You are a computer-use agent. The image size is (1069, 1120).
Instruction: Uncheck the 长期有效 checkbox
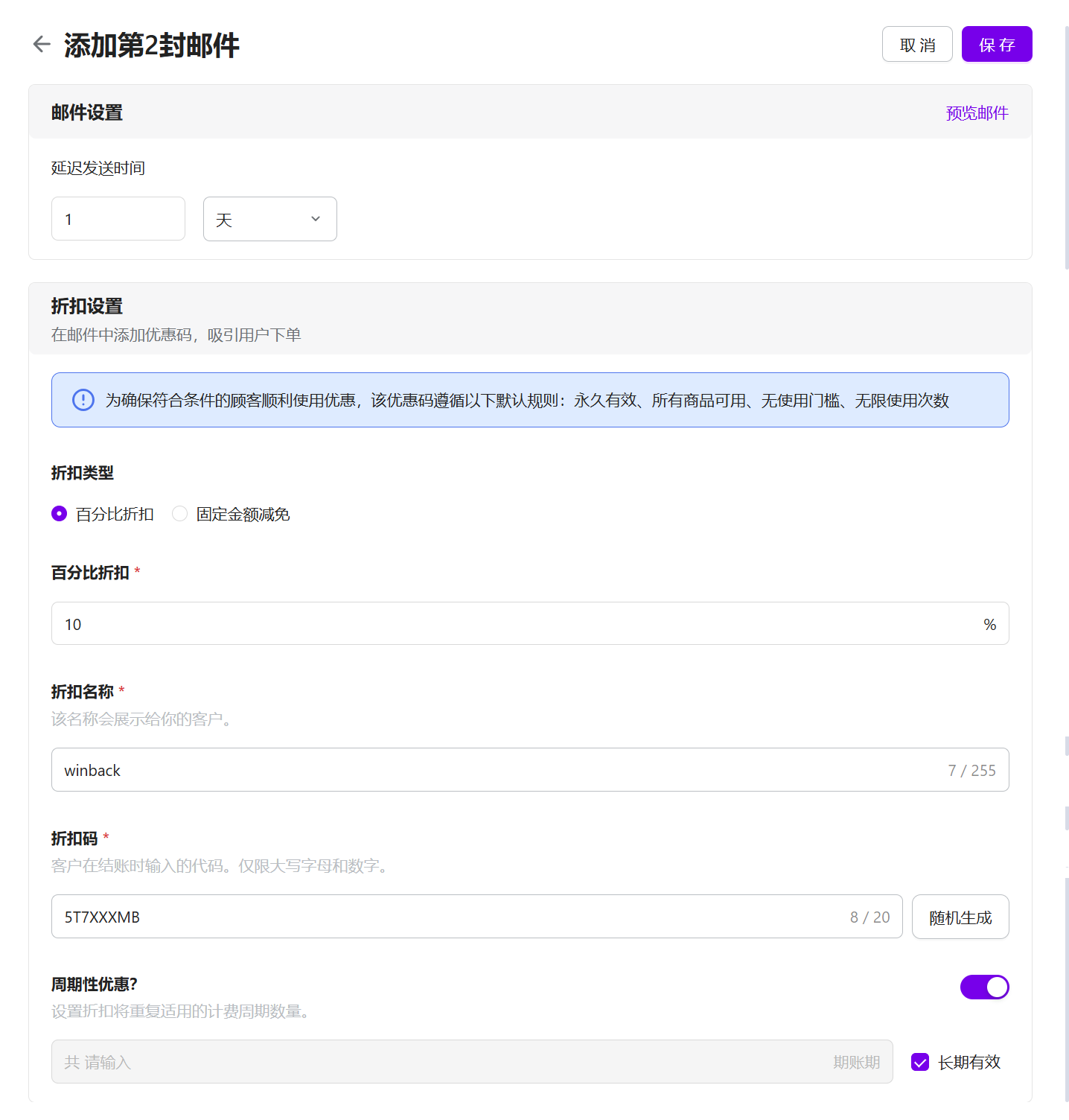920,1062
